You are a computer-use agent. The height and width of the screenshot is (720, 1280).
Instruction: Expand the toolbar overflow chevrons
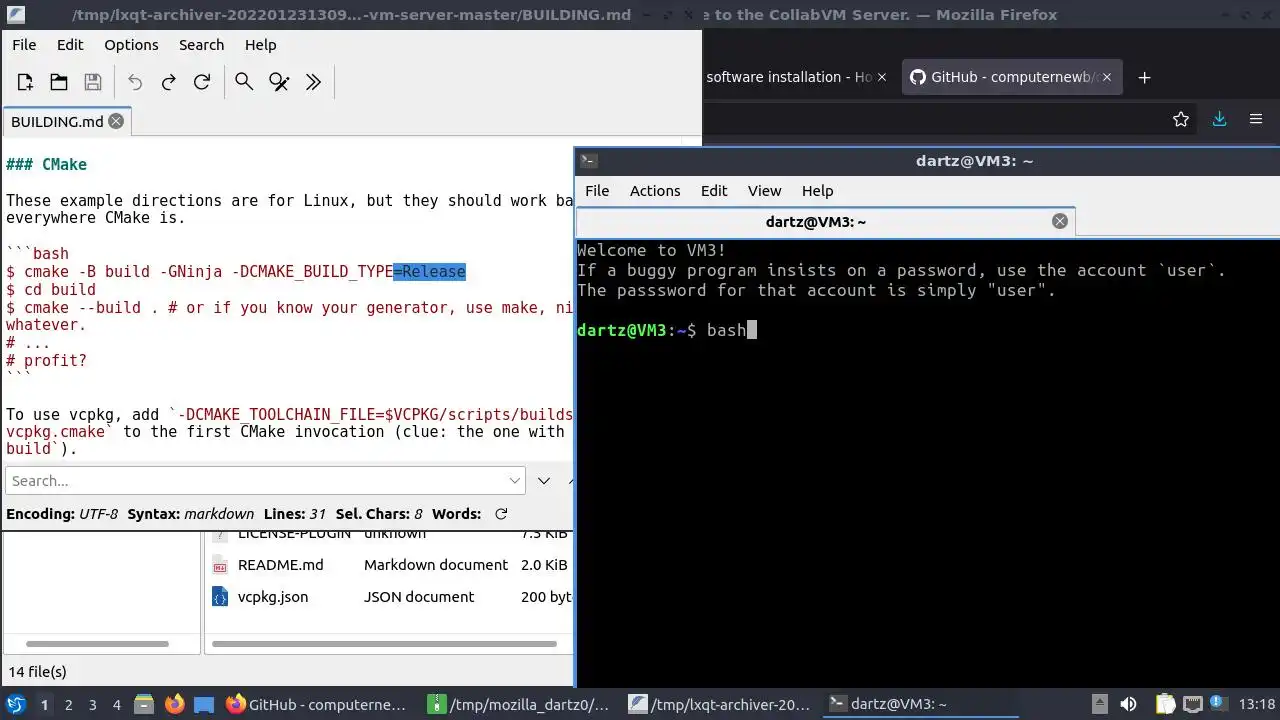click(313, 82)
